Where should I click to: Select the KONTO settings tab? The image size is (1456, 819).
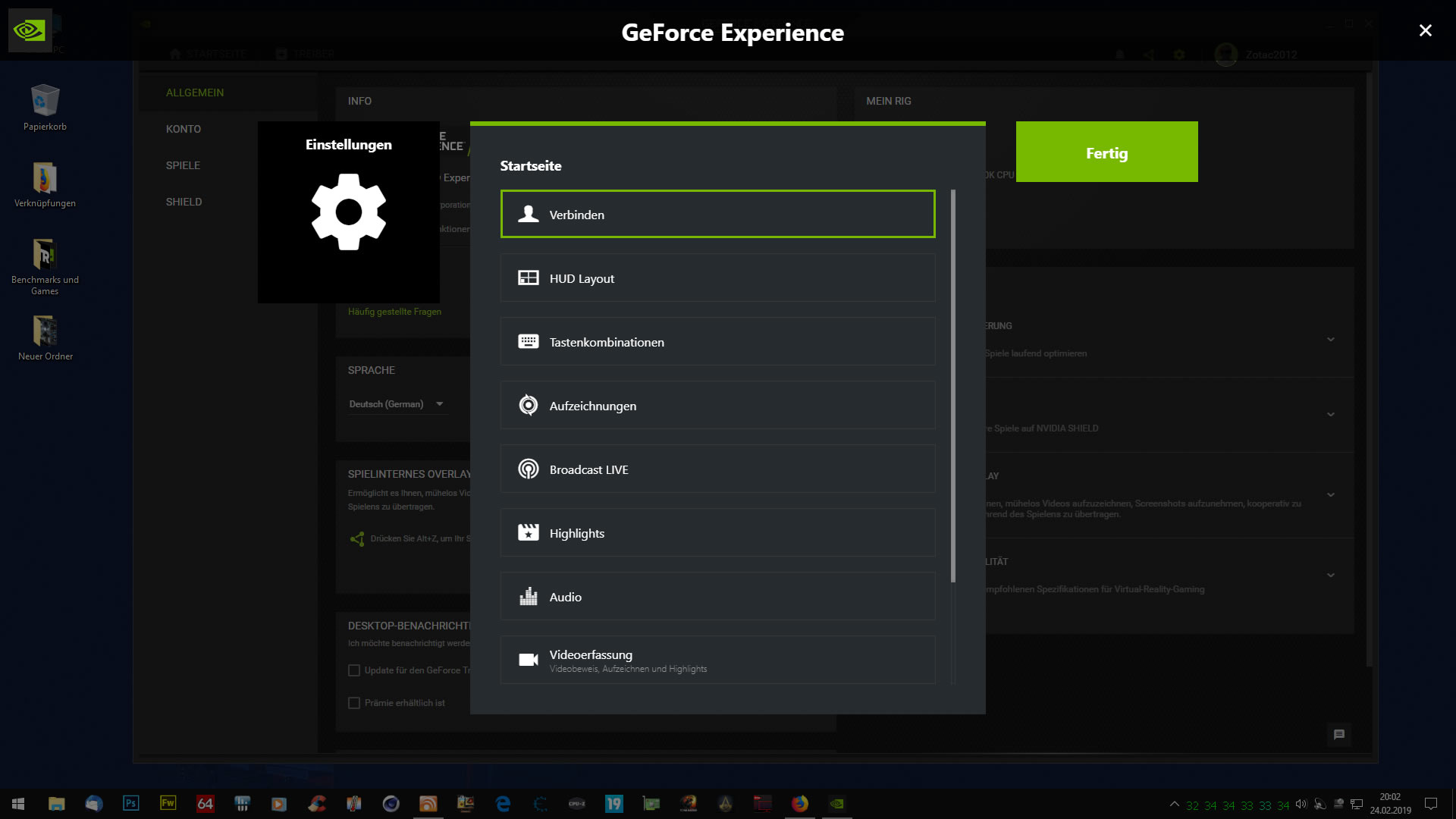coord(184,129)
